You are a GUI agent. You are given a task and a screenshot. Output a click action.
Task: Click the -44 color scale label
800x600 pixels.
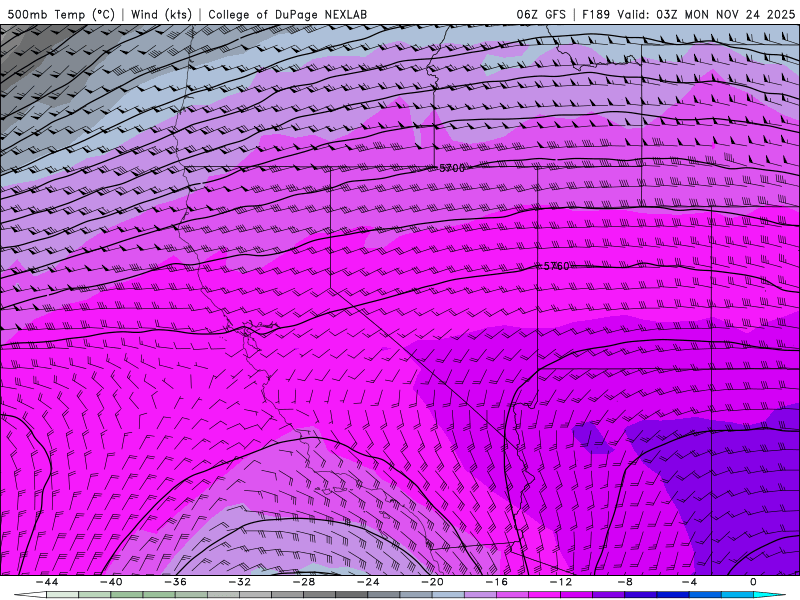[47, 582]
